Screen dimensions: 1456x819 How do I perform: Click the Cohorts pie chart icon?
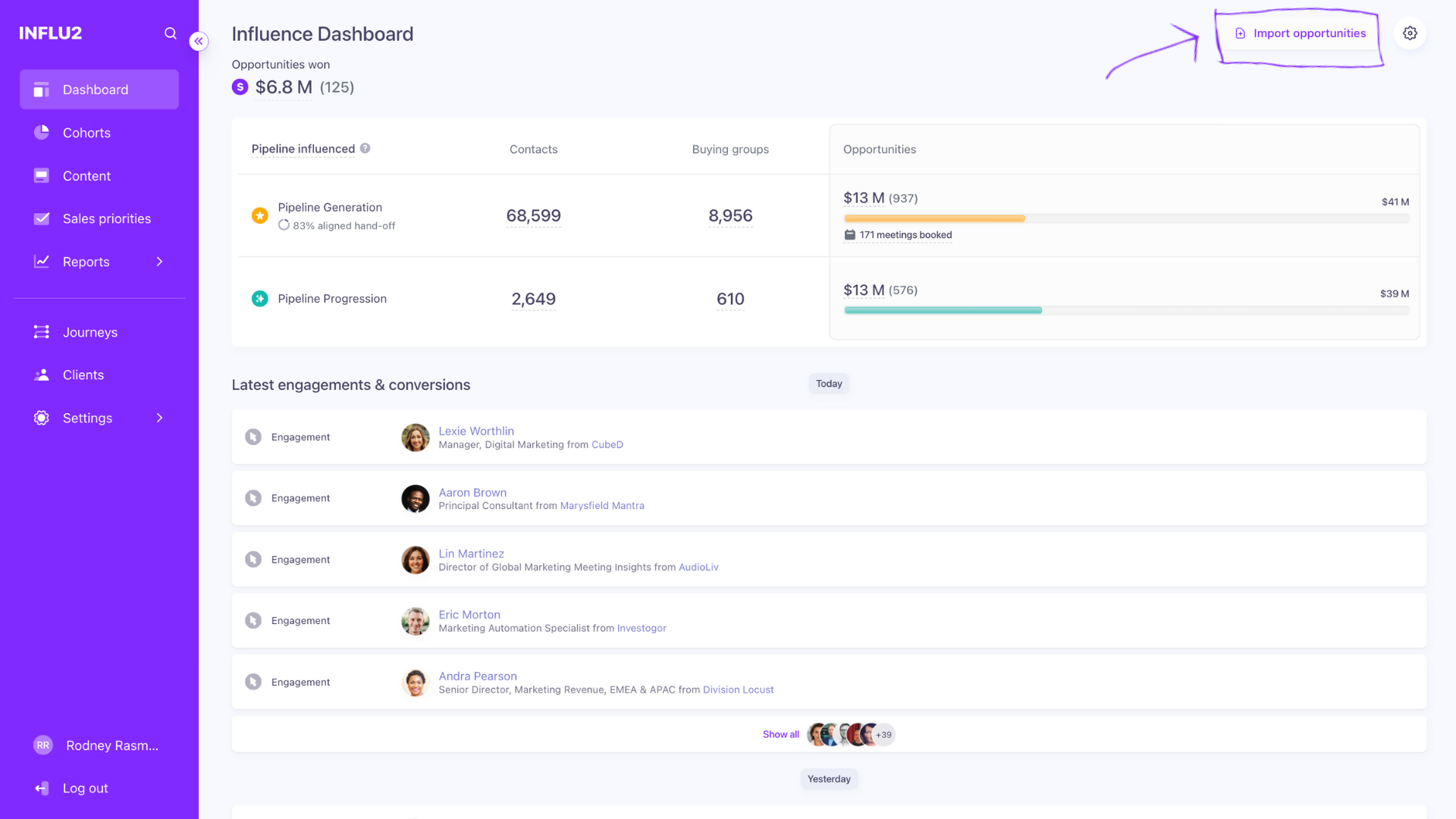click(x=42, y=133)
